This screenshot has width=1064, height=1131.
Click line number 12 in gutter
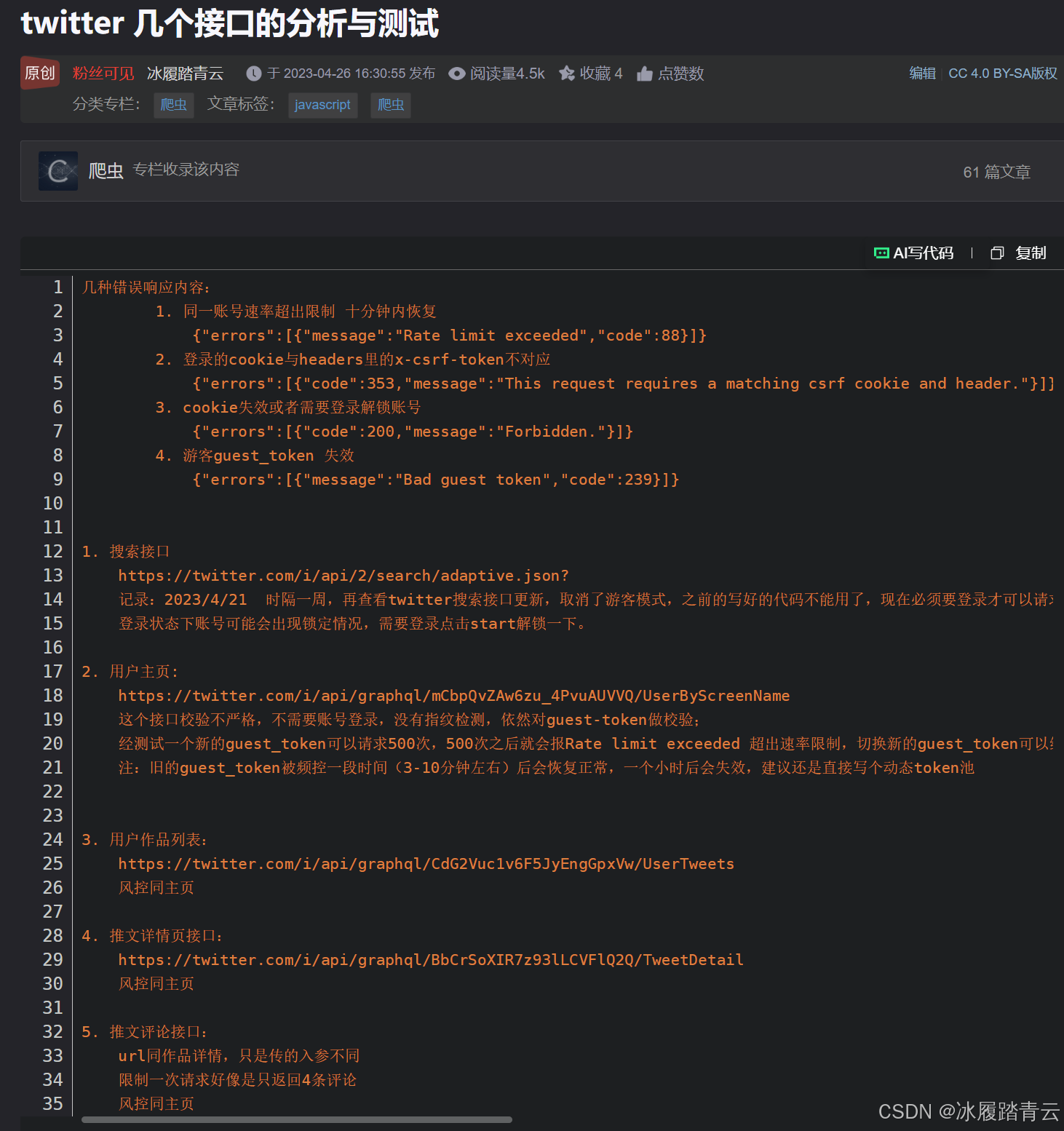[x=53, y=552]
